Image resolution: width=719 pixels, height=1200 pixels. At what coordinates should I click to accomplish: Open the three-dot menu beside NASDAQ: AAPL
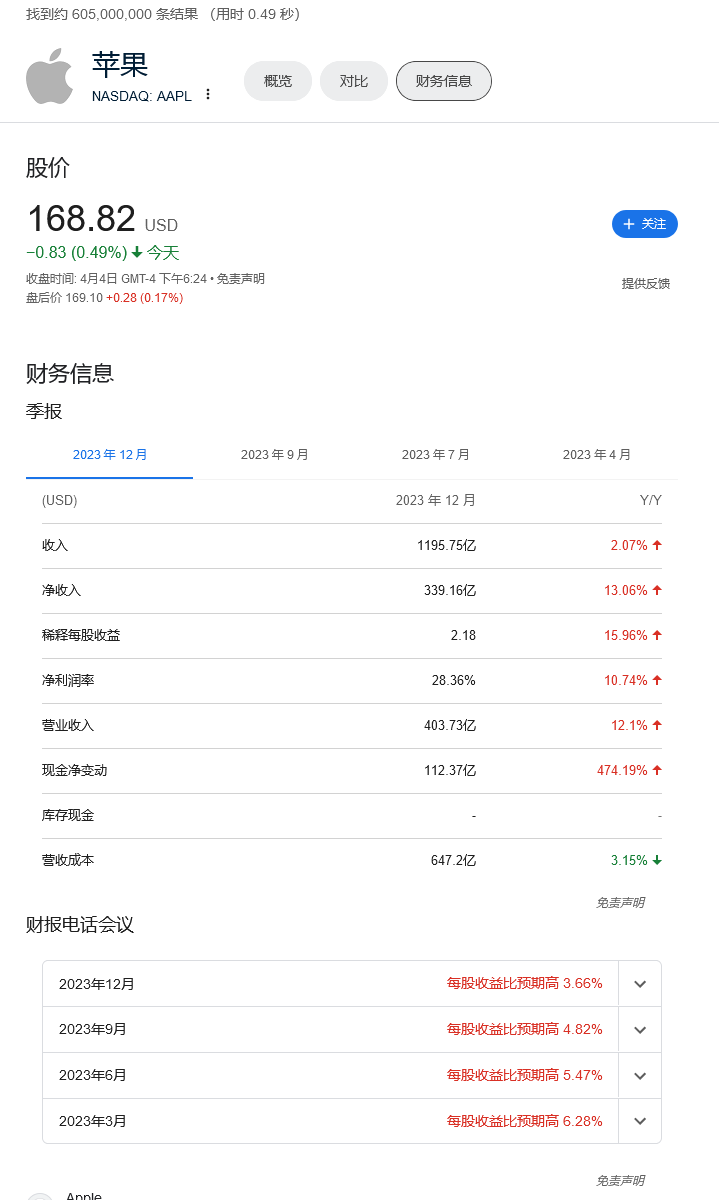click(208, 94)
